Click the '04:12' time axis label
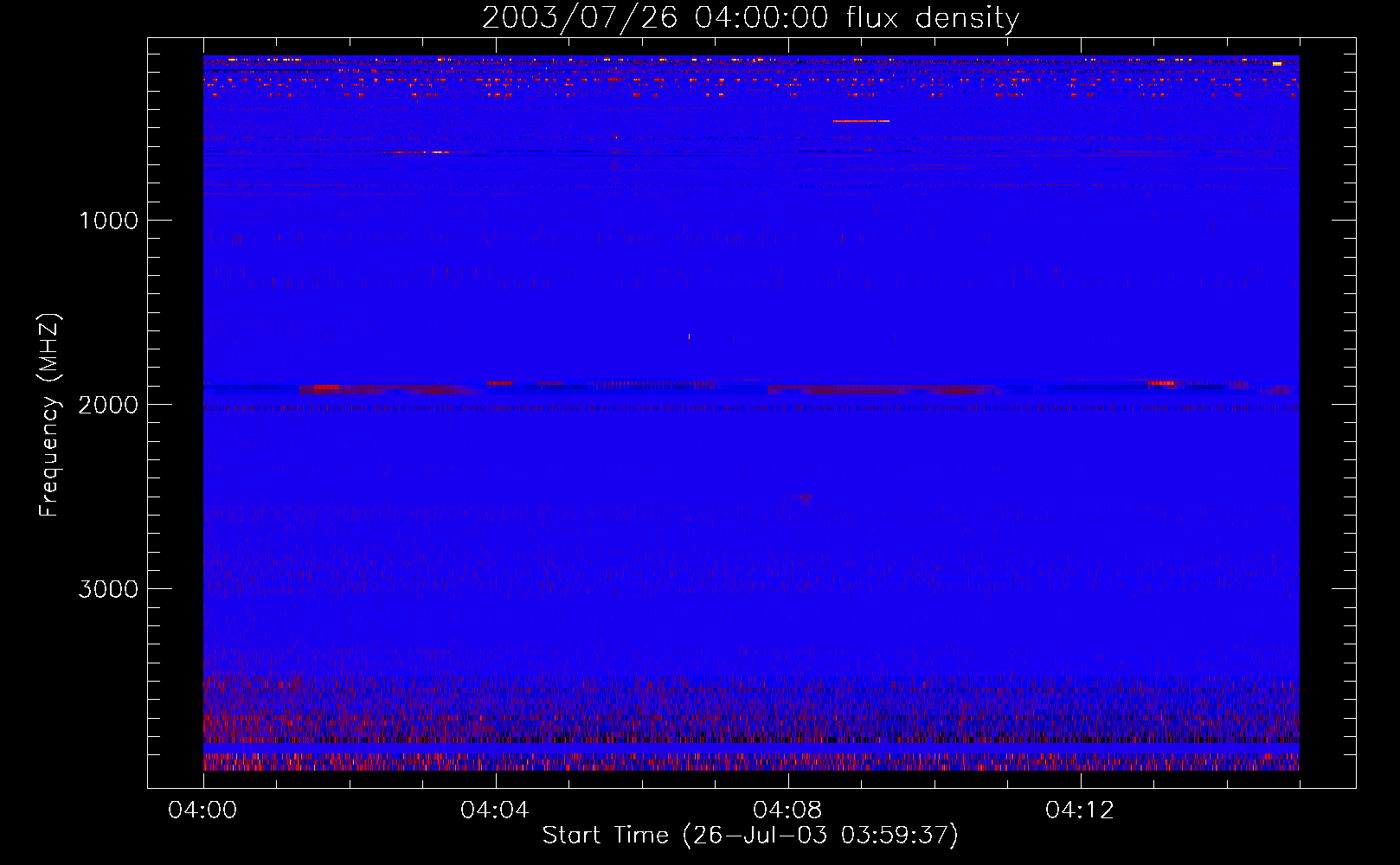The width and height of the screenshot is (1400, 865). [1080, 811]
